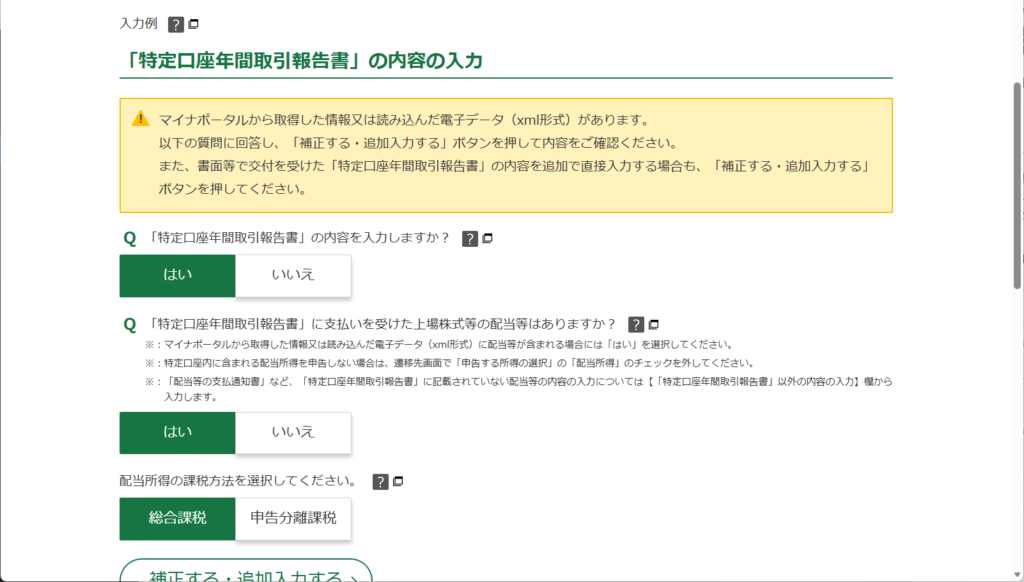Open help for 入力例
Screen dimensions: 1024x582
pos(176,24)
